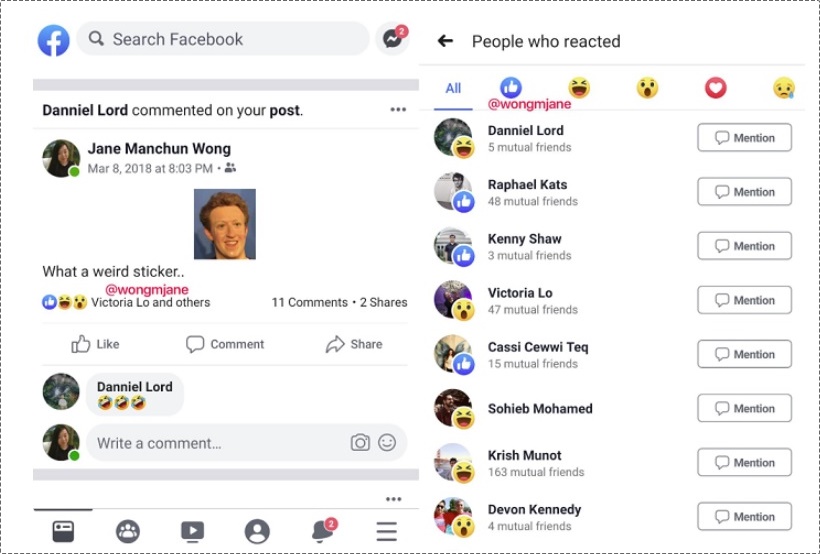Select the All reactions tab
820x554 pixels.
point(453,88)
